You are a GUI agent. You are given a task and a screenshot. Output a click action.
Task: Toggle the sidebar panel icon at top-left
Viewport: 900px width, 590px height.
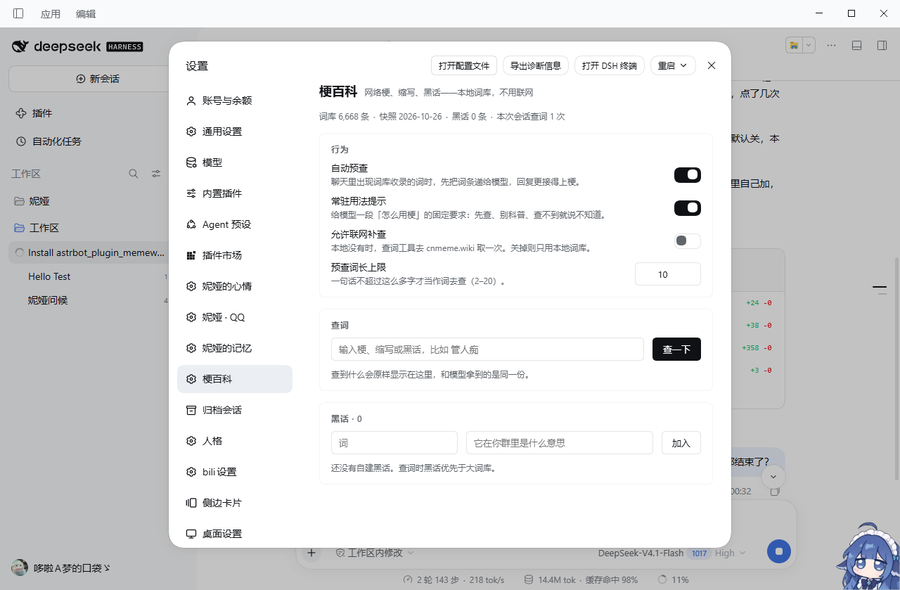[x=18, y=13]
